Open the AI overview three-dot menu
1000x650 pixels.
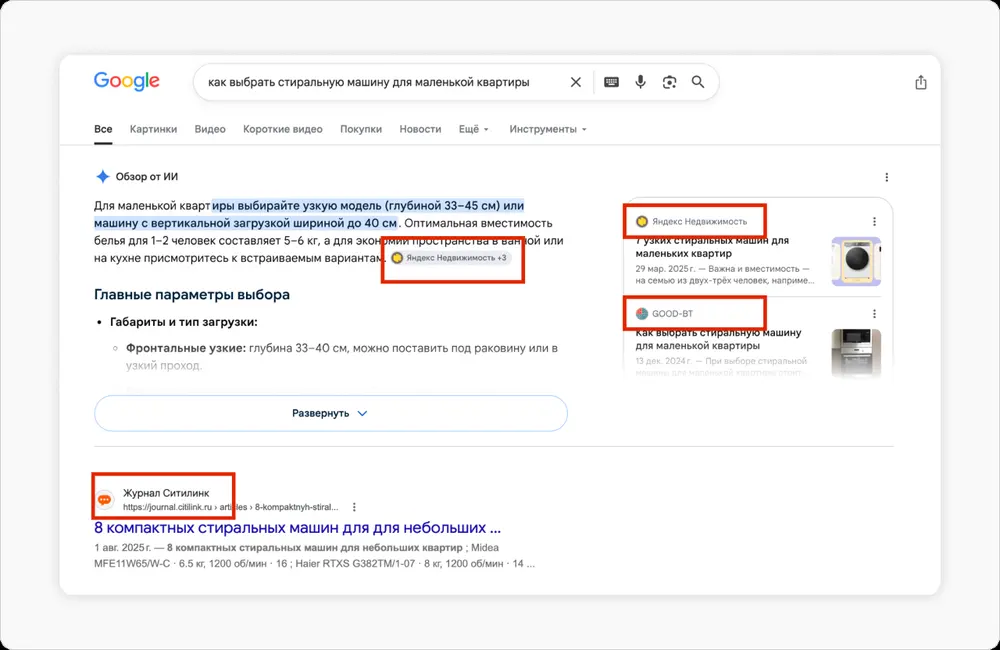886,177
